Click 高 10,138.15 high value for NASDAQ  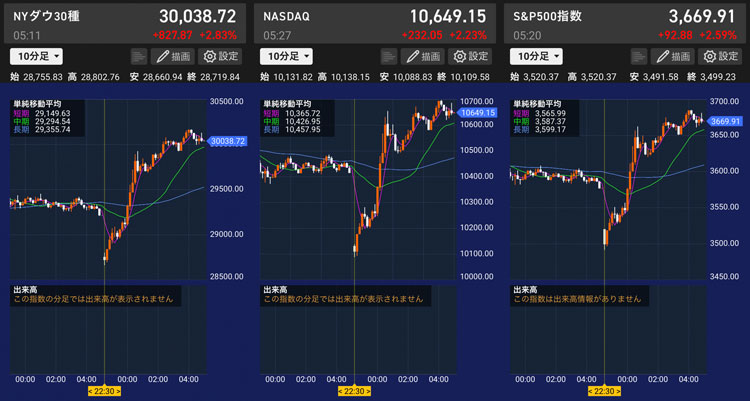[343, 77]
